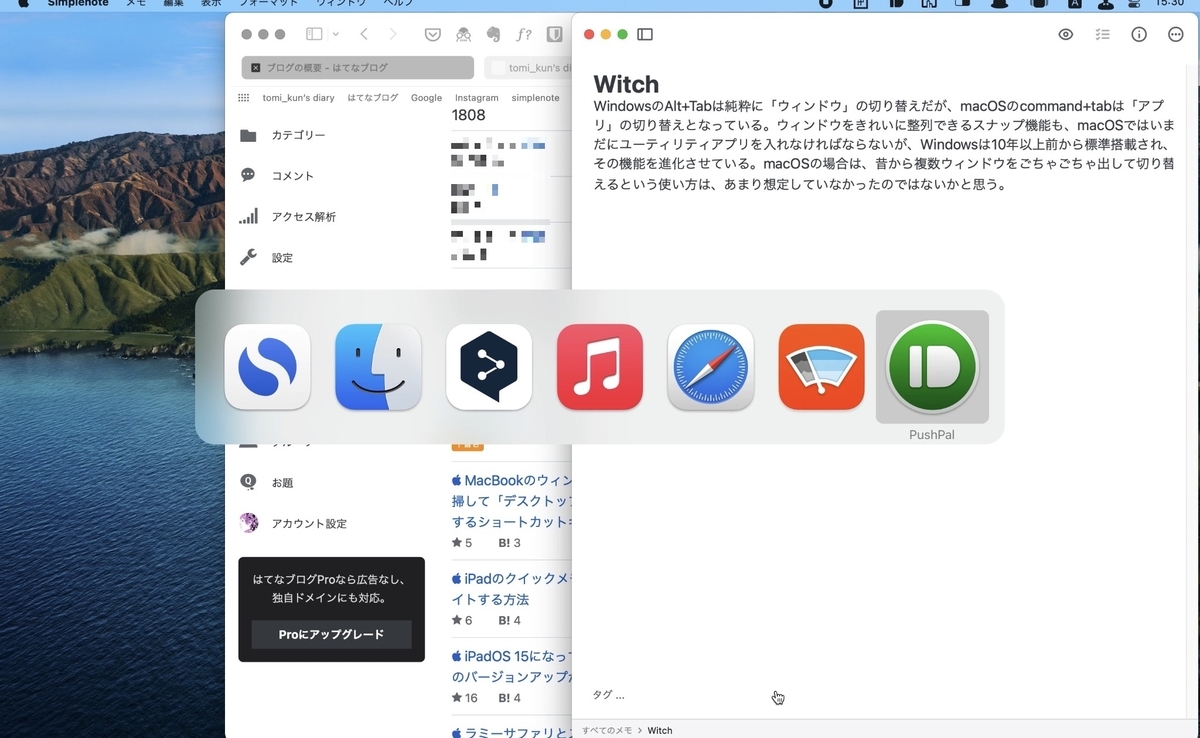
Task: Go forward in Safari
Action: 393,34
